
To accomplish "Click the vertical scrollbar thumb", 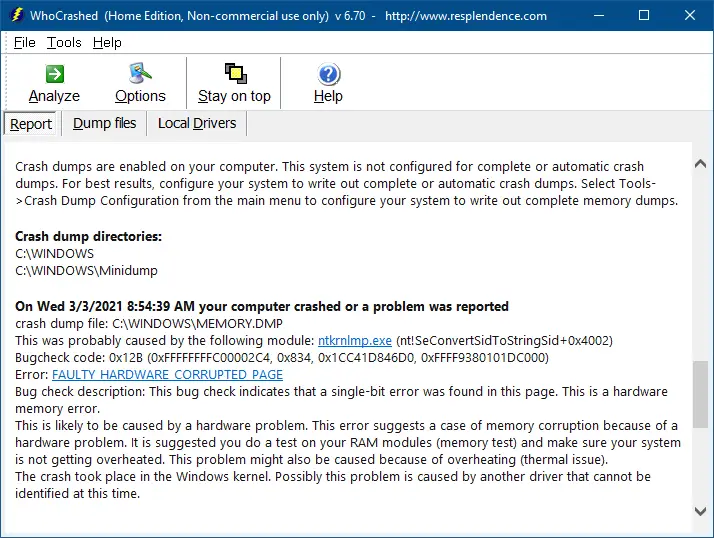I will tap(700, 394).
